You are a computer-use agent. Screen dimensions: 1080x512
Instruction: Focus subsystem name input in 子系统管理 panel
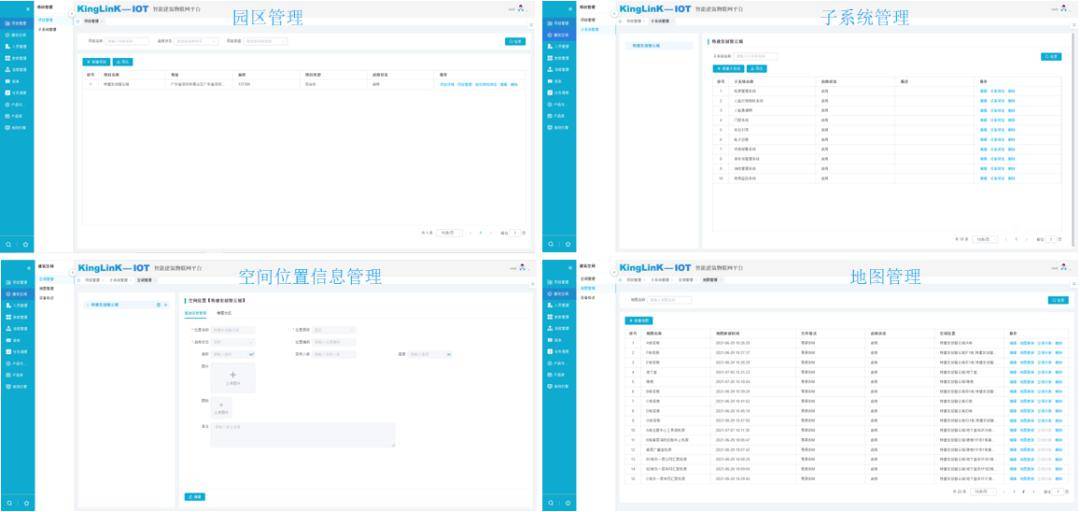(756, 57)
